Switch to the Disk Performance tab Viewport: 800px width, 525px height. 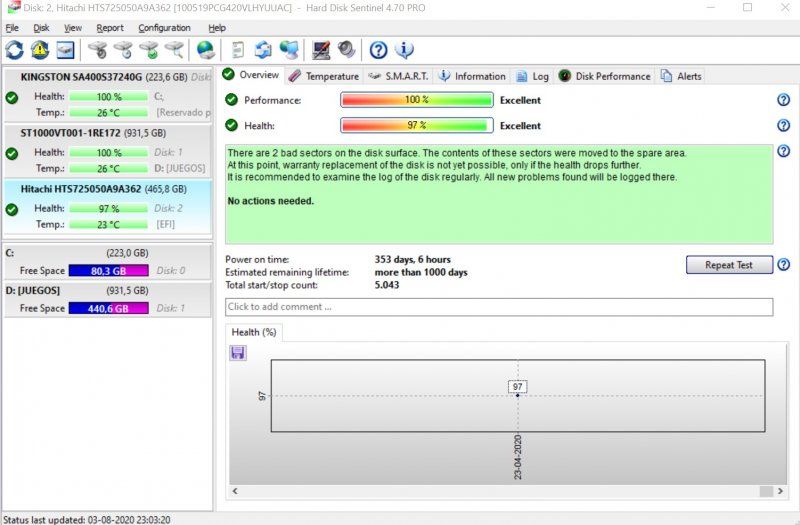[x=605, y=76]
